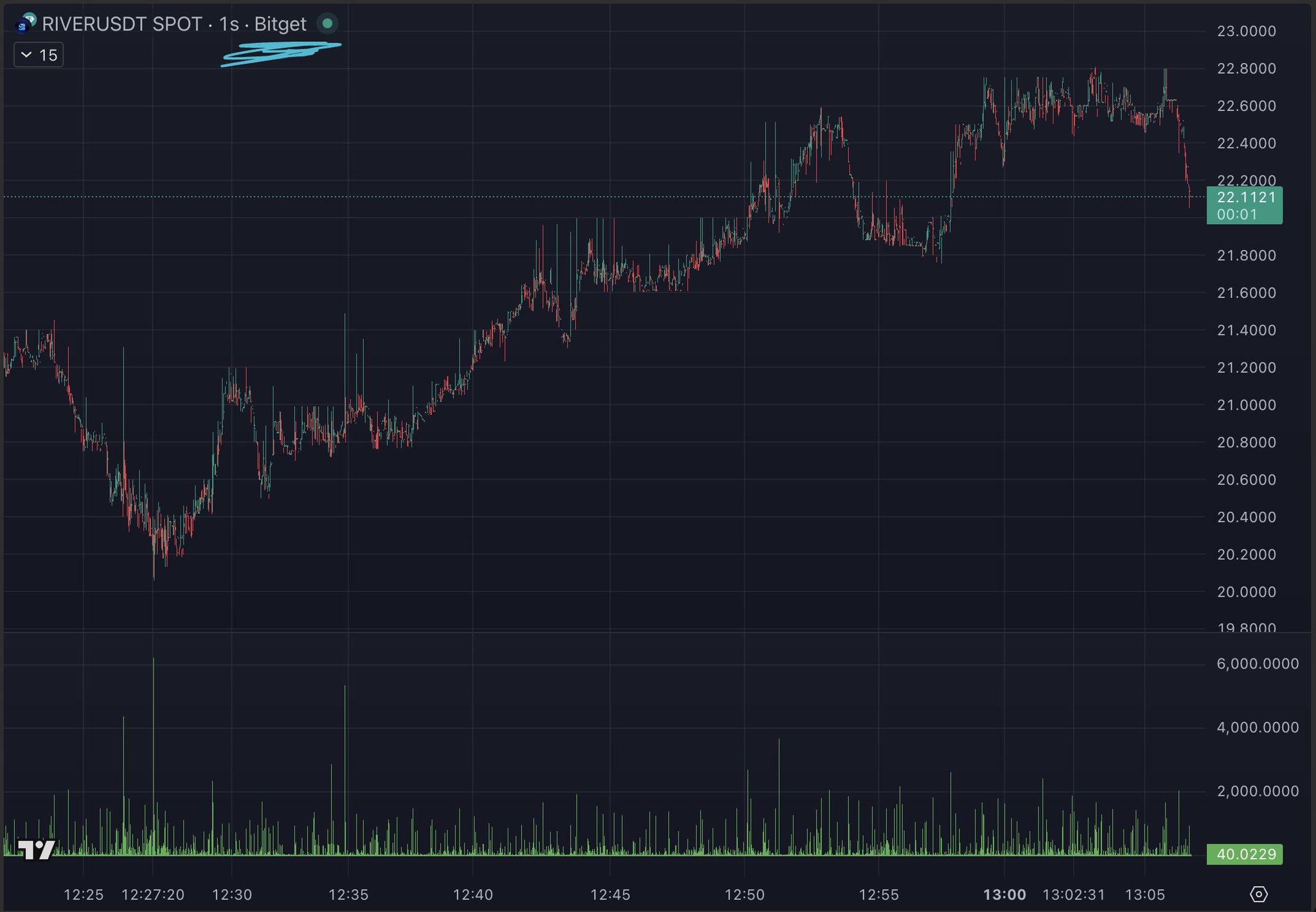
Task: Click the 4,000.0000 volume scale label
Action: pyautogui.click(x=1257, y=727)
